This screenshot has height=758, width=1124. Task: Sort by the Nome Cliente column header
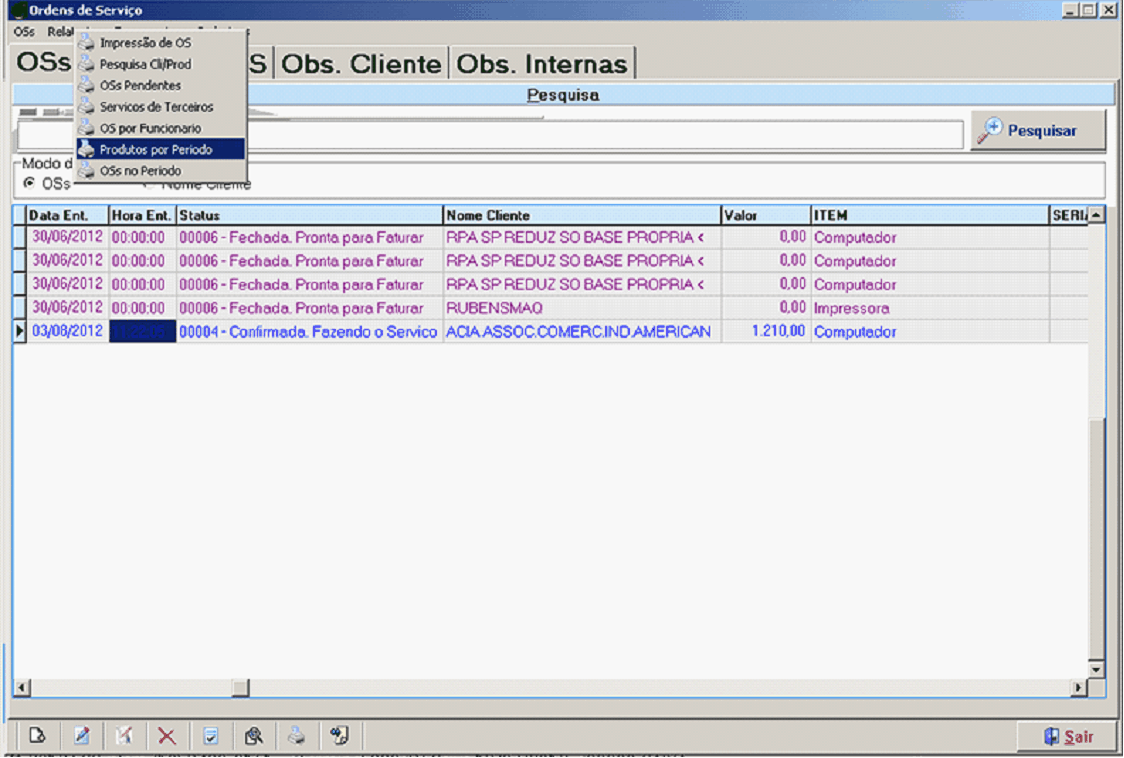click(581, 215)
